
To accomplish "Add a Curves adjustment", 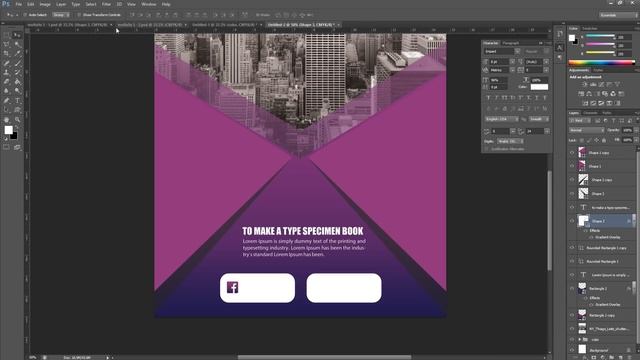I will (601, 84).
